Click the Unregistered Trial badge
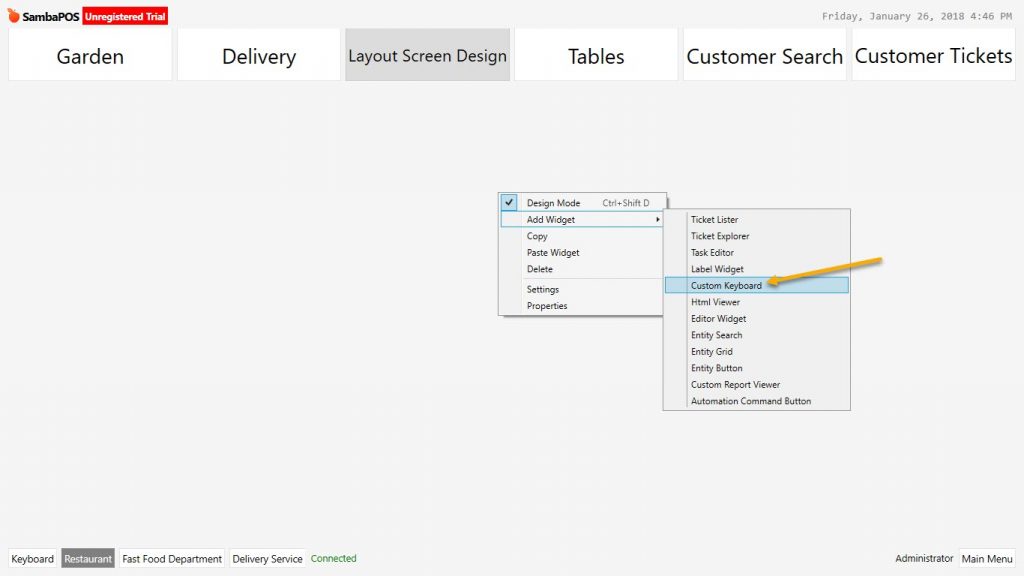Screen dimensions: 1024x576 coord(125,16)
